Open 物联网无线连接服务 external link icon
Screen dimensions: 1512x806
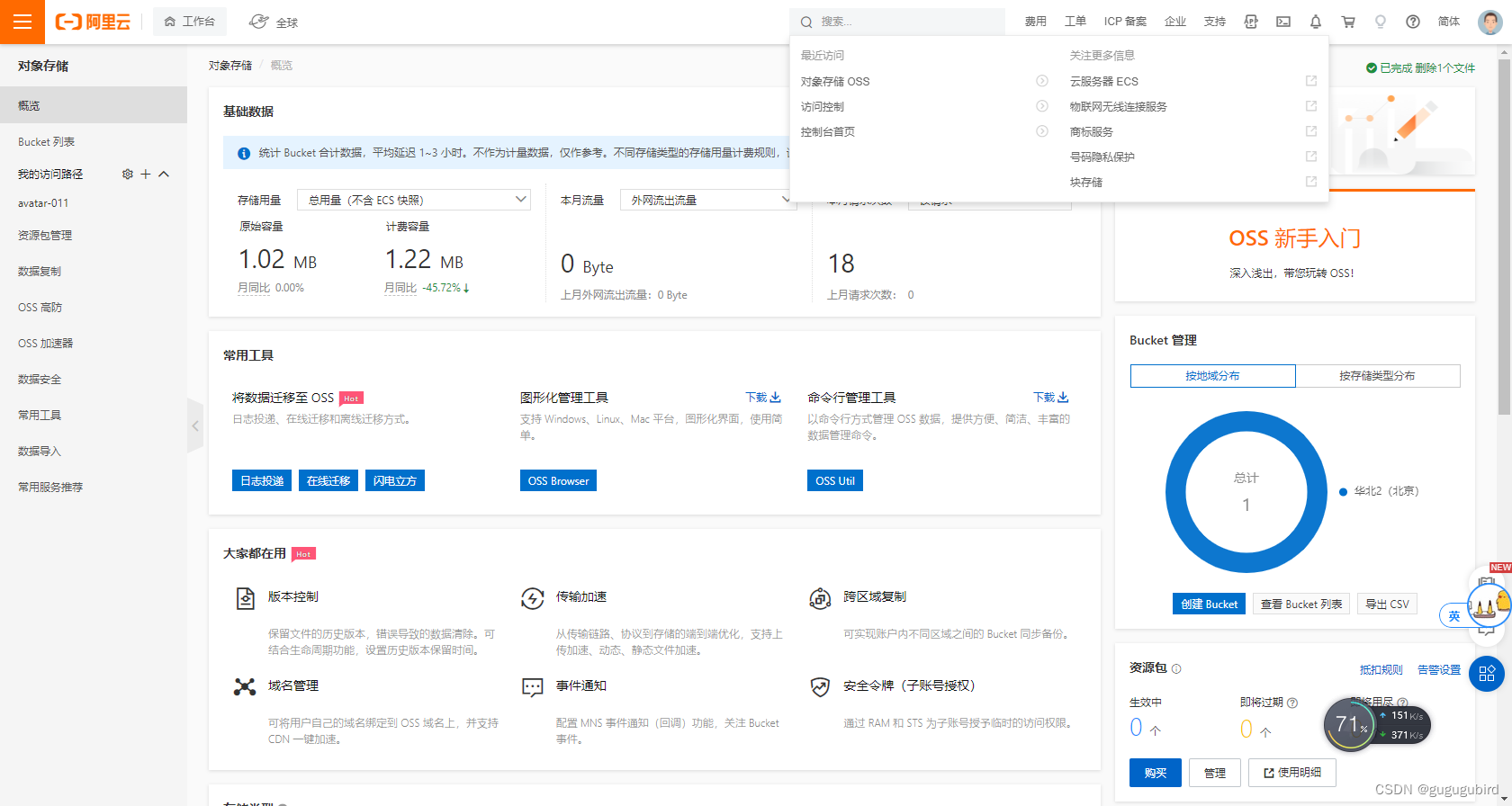coord(1311,106)
